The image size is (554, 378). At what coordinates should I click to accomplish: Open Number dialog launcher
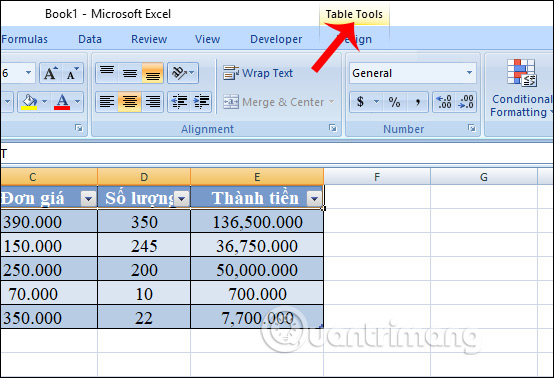coord(472,128)
